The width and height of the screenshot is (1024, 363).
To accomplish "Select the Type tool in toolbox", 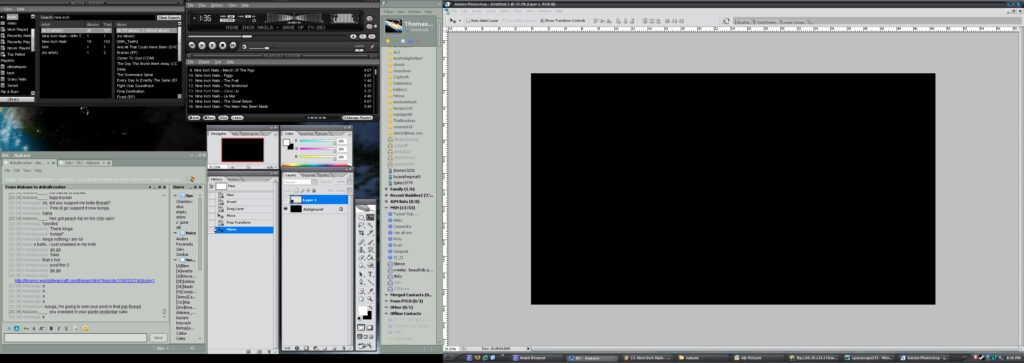I will (370, 274).
